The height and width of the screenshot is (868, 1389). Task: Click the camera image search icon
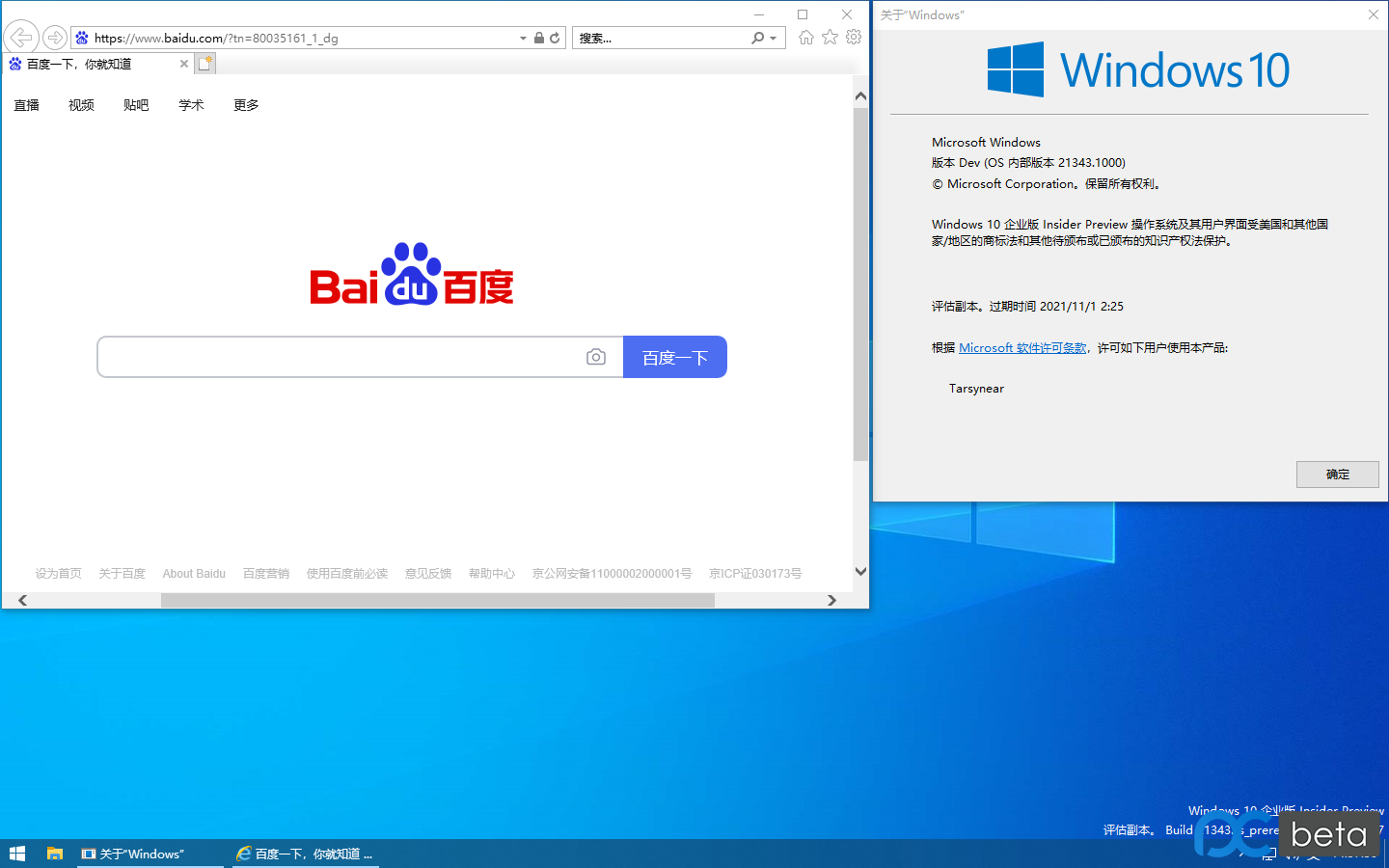596,357
